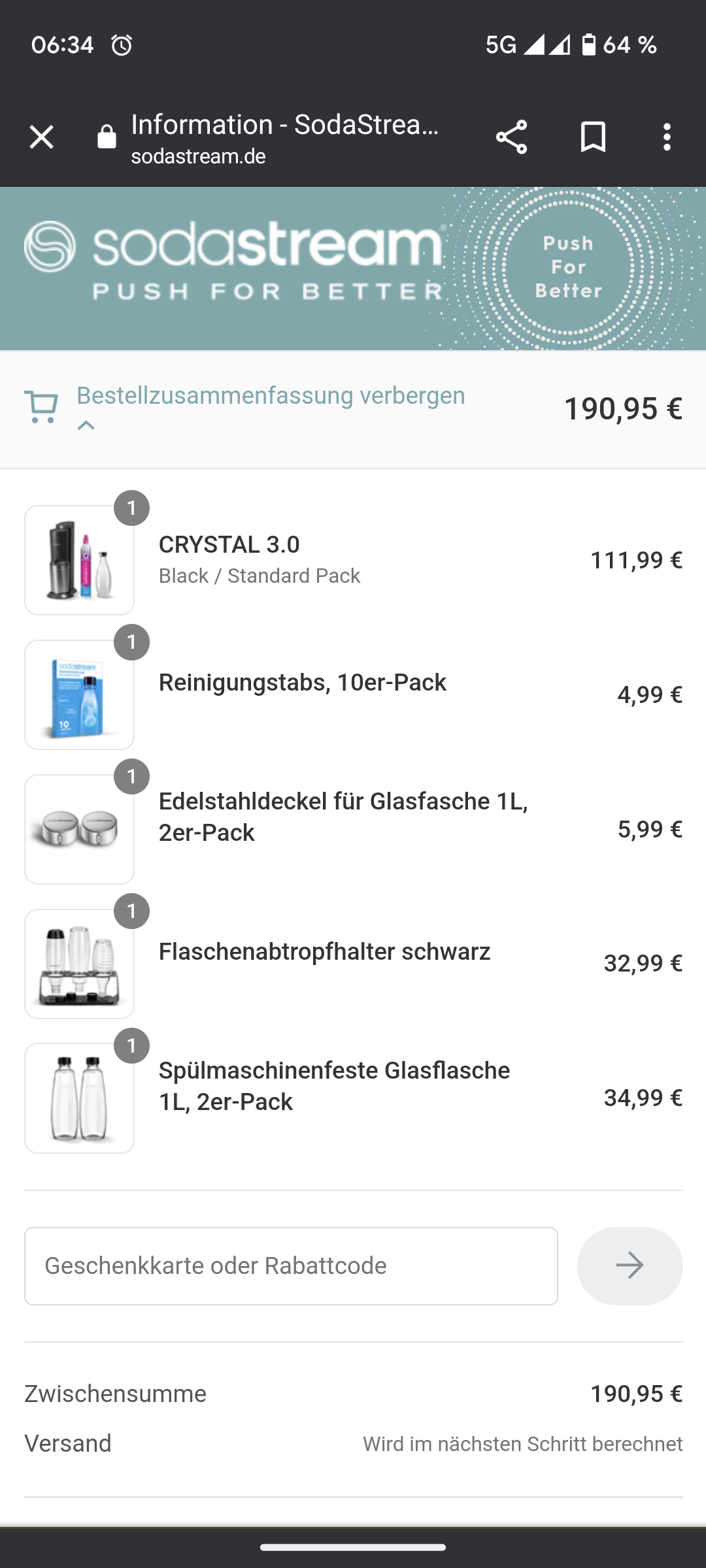The width and height of the screenshot is (706, 1568).
Task: Focus the Geschenkkarte oder Rabattcode field
Action: click(291, 1266)
